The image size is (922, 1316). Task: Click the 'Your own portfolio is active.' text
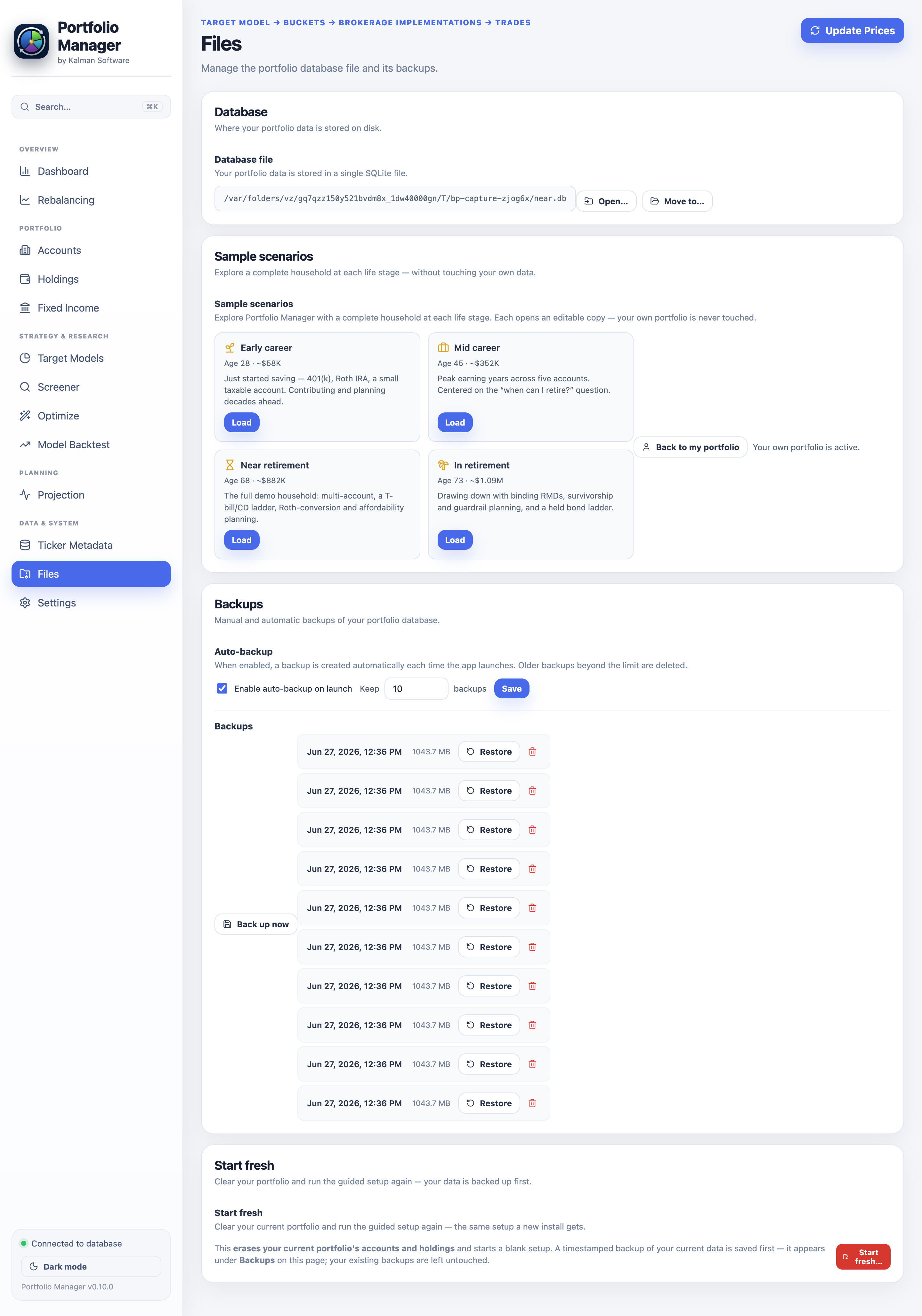pyautogui.click(x=806, y=447)
